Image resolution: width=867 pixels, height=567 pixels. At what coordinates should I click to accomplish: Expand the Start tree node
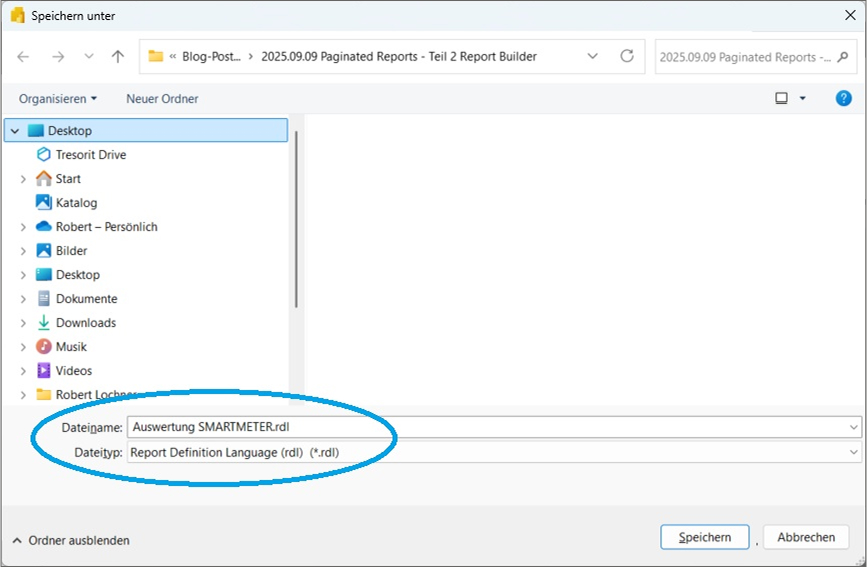(x=23, y=179)
